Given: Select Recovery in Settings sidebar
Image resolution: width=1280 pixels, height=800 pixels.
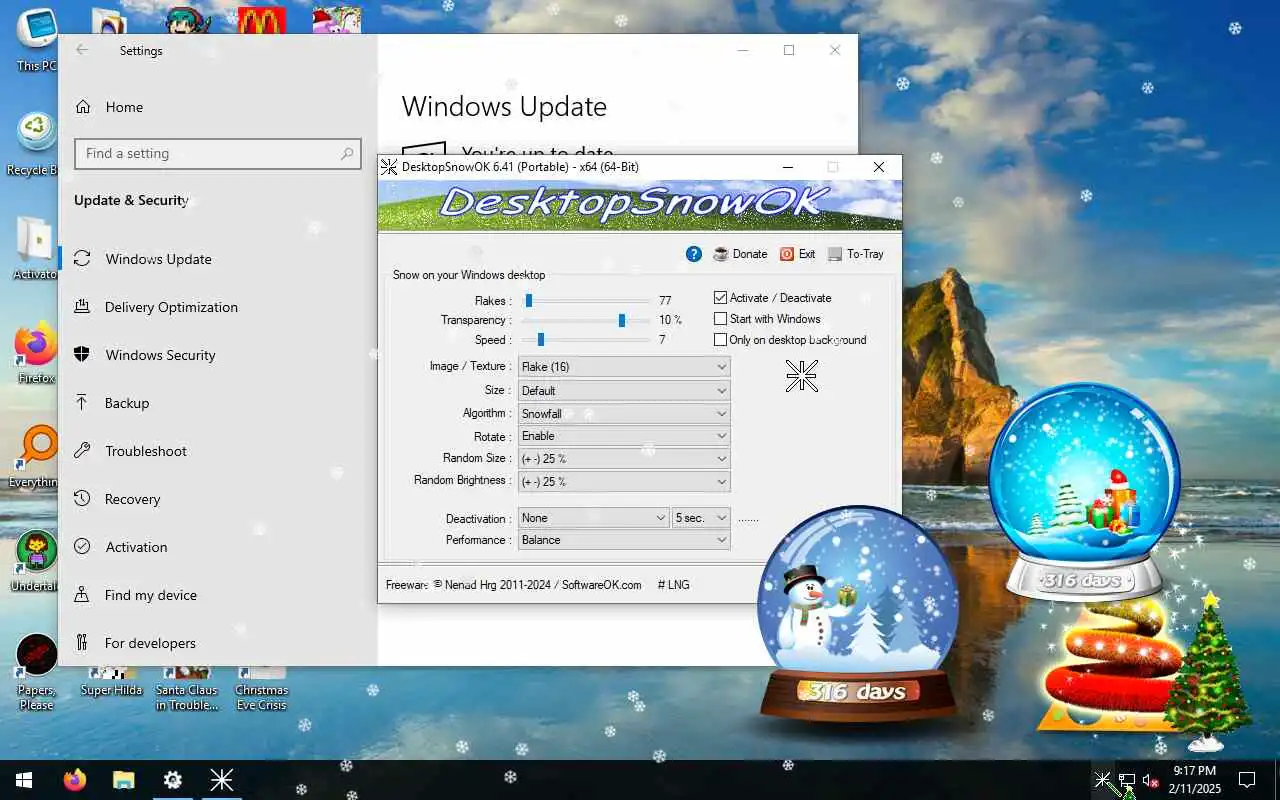Looking at the screenshot, I should [x=217, y=499].
